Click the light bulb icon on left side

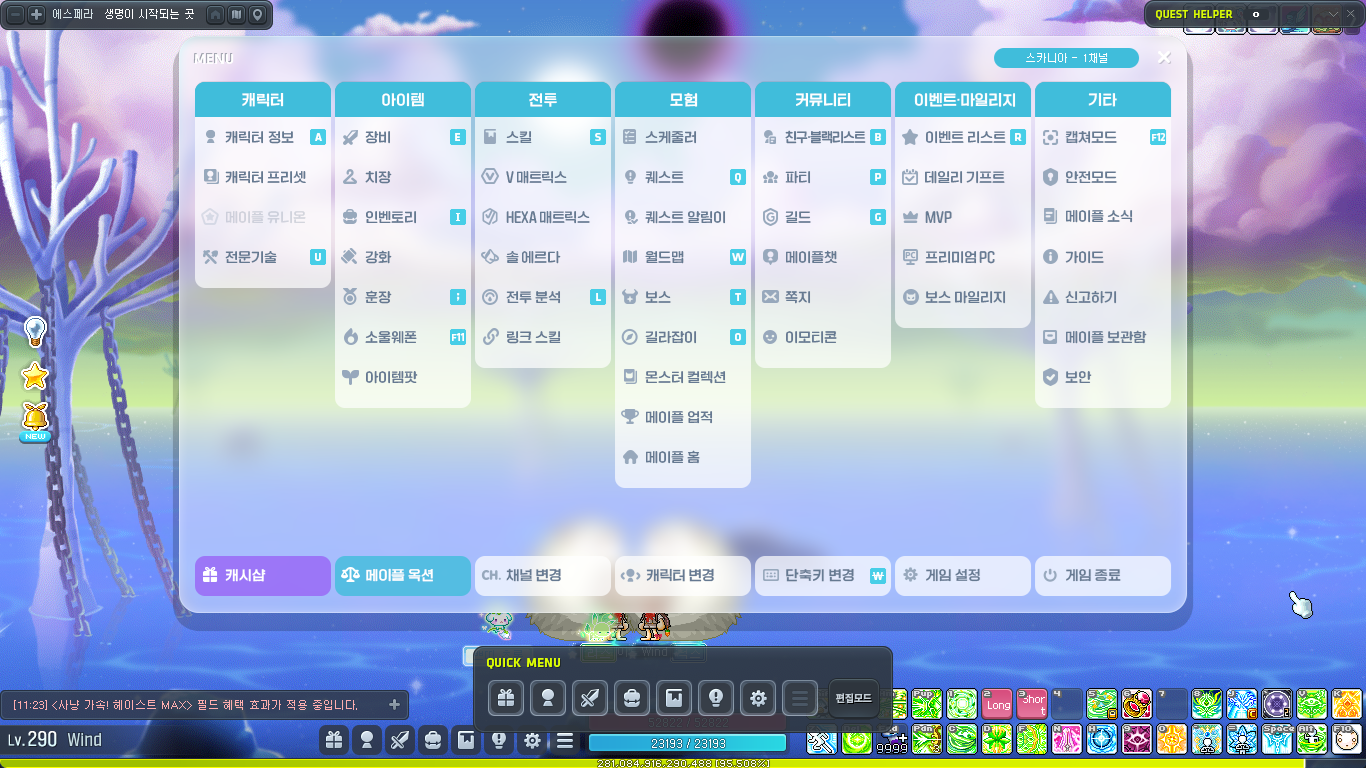[x=35, y=331]
